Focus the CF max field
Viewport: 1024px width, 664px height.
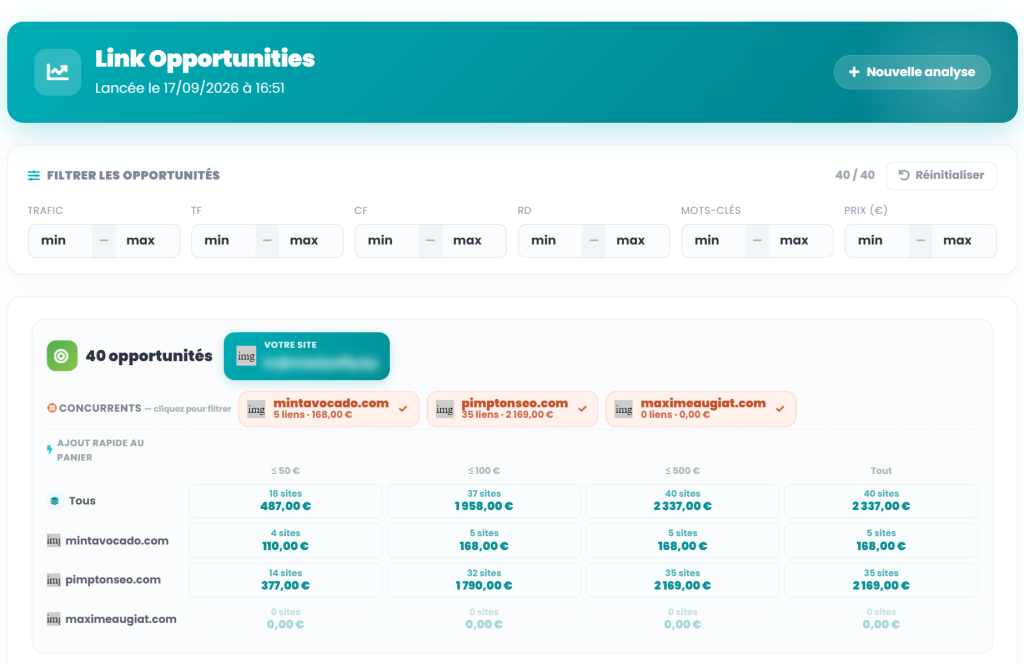tap(474, 240)
